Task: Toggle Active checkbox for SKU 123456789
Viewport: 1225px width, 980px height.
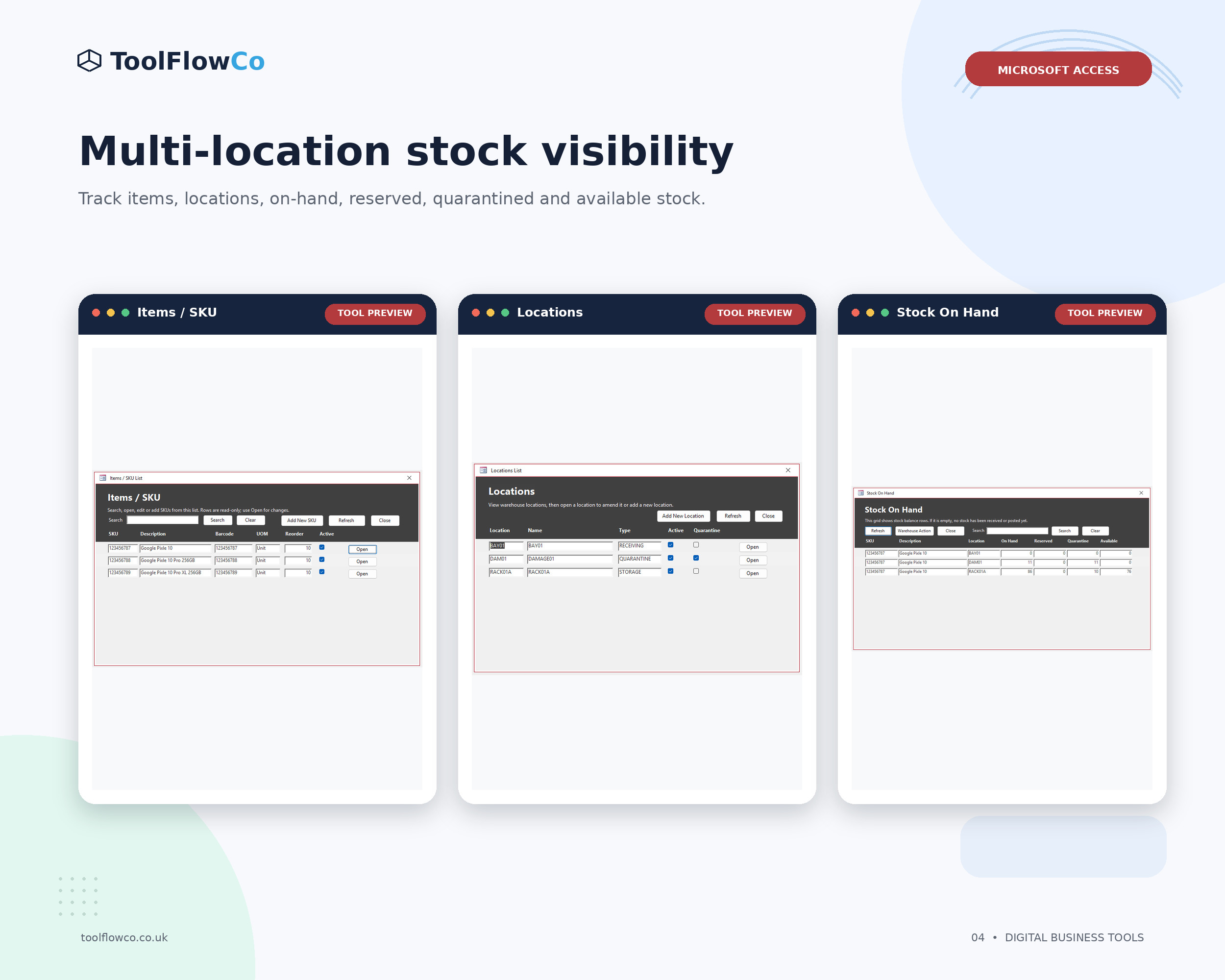Action: pos(321,572)
